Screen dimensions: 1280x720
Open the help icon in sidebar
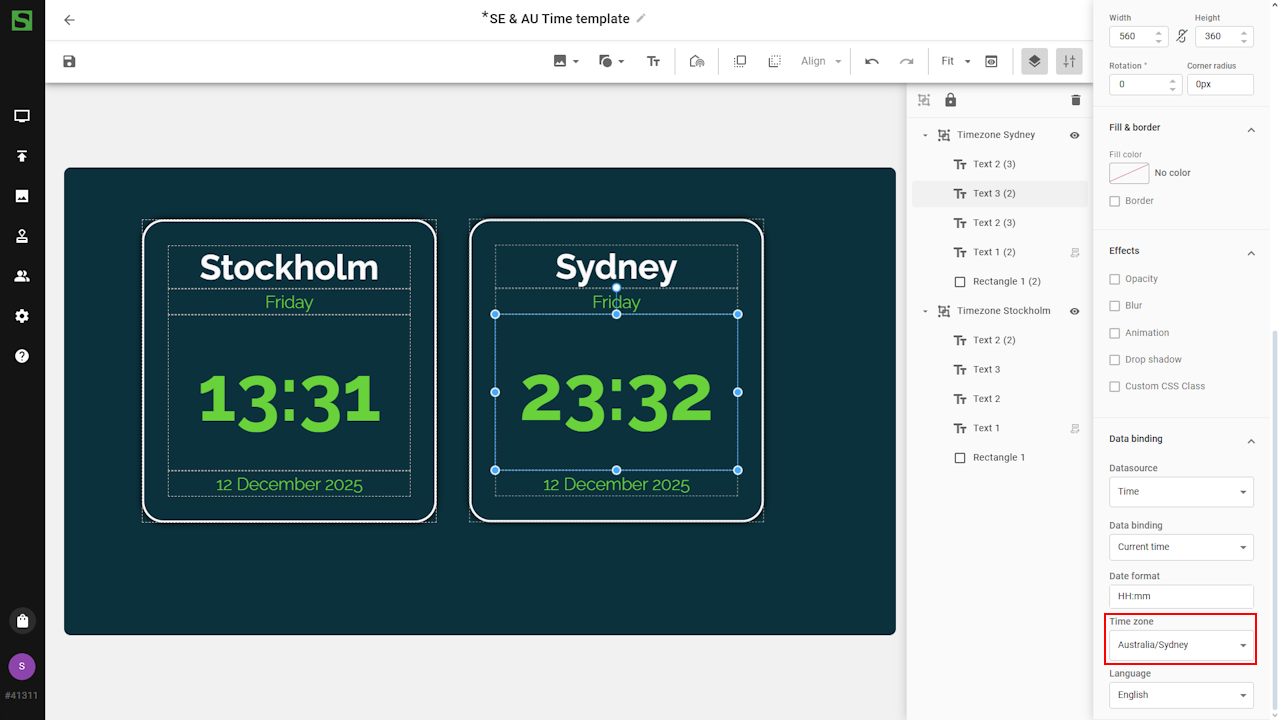[x=22, y=356]
